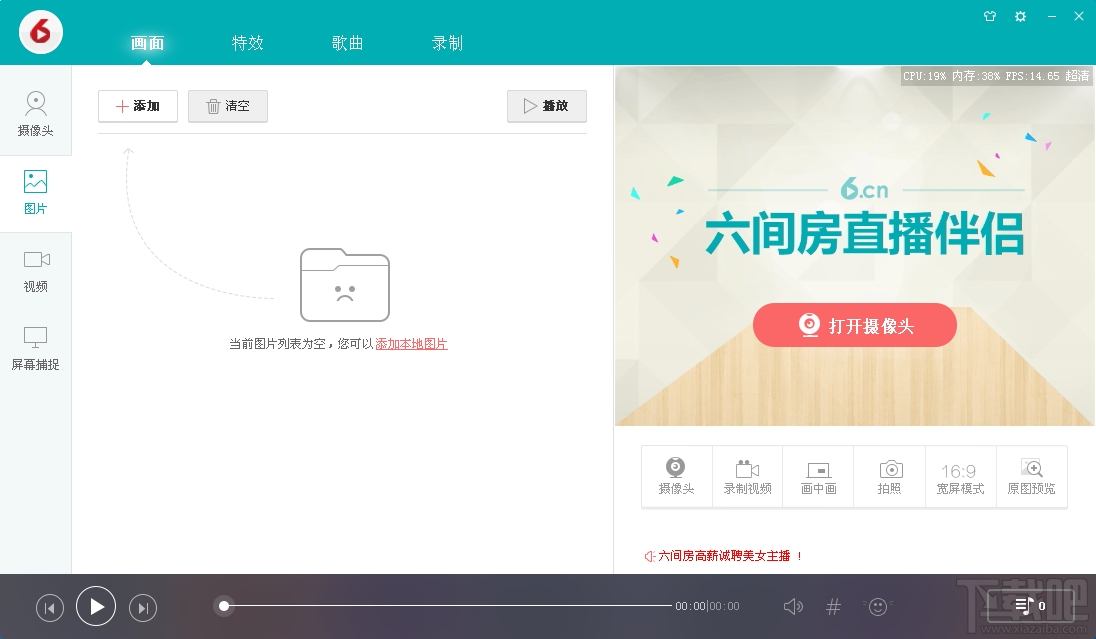Open 屏幕捕捉 screen capture panel
The image size is (1096, 639).
36,349
